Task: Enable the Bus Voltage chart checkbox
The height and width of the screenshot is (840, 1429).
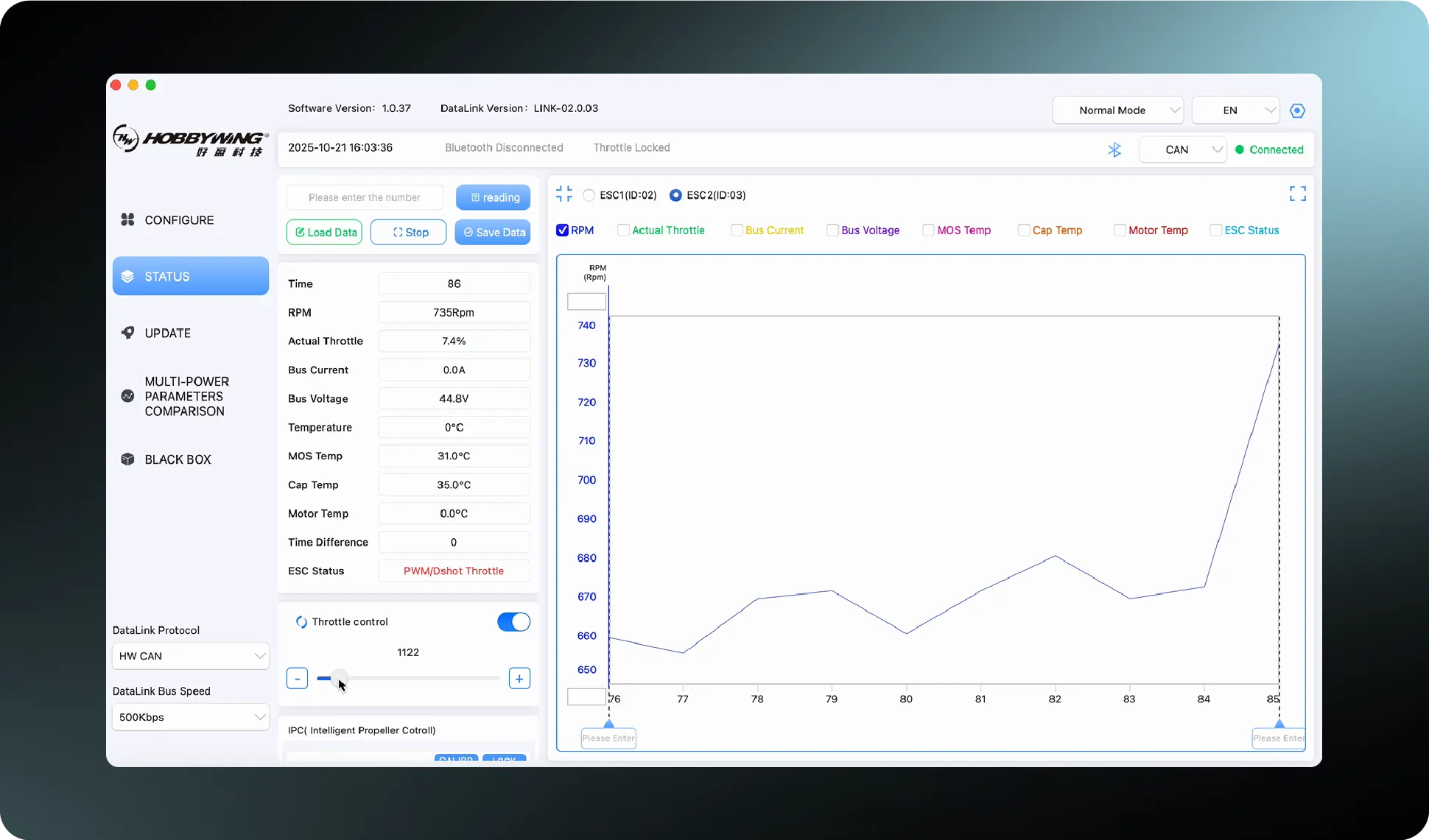Action: click(x=832, y=230)
